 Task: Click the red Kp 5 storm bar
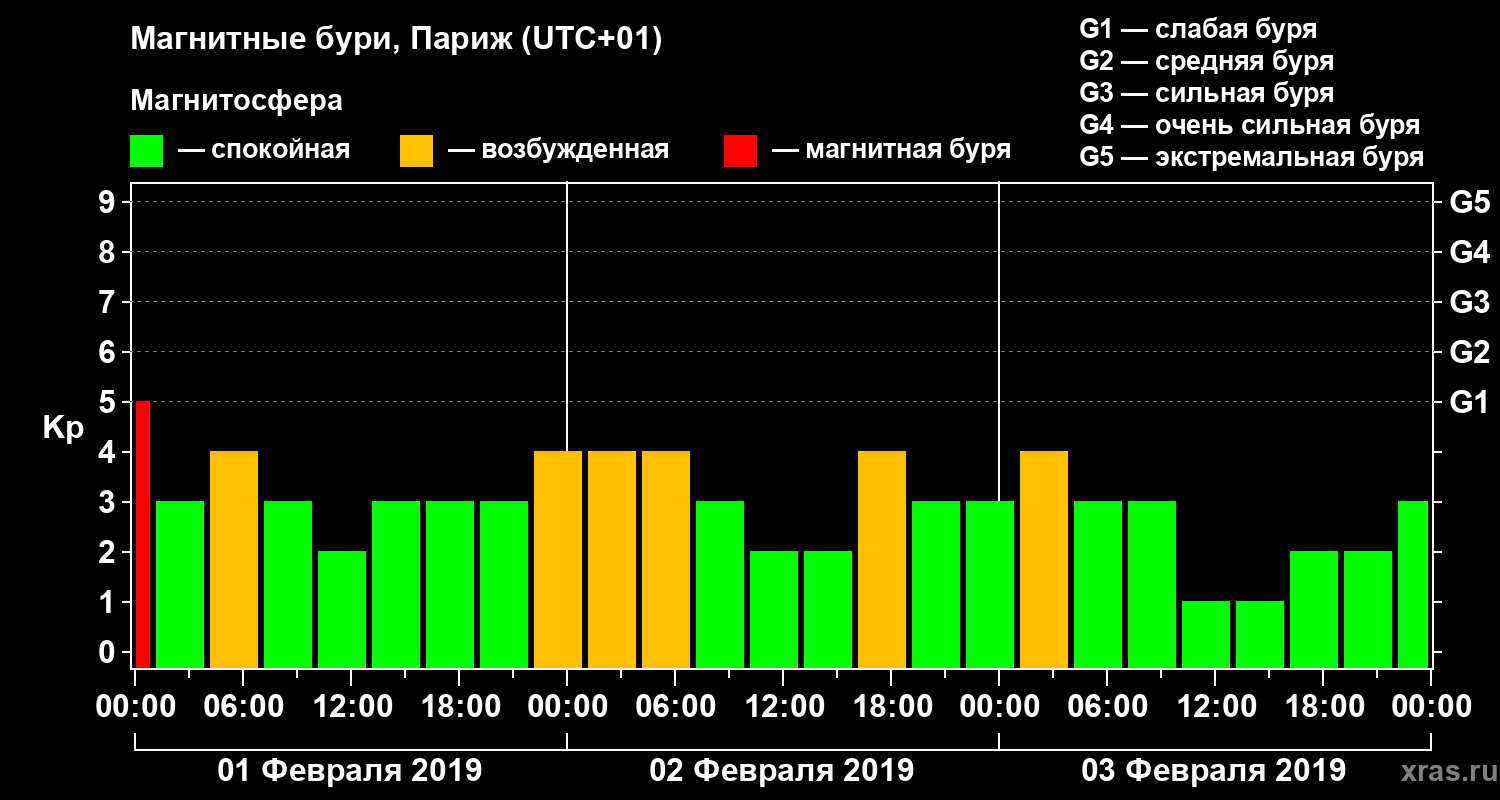point(143,534)
